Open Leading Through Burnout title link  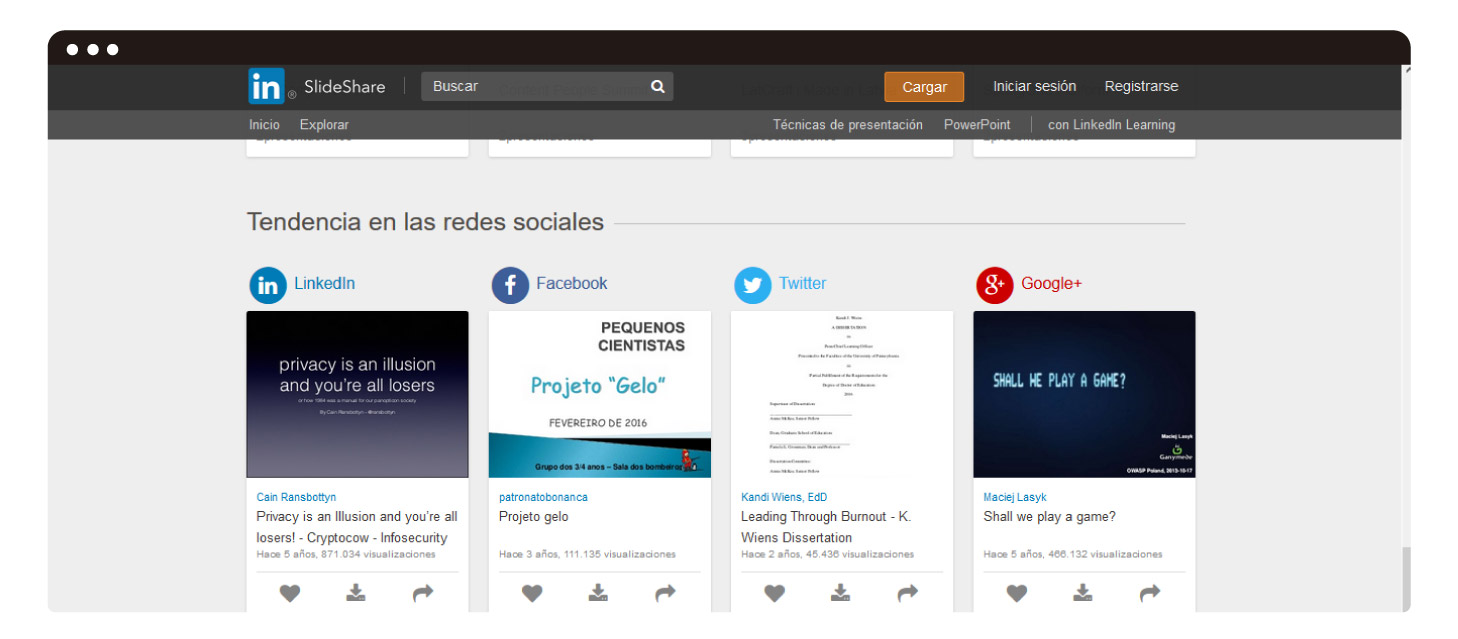[826, 527]
